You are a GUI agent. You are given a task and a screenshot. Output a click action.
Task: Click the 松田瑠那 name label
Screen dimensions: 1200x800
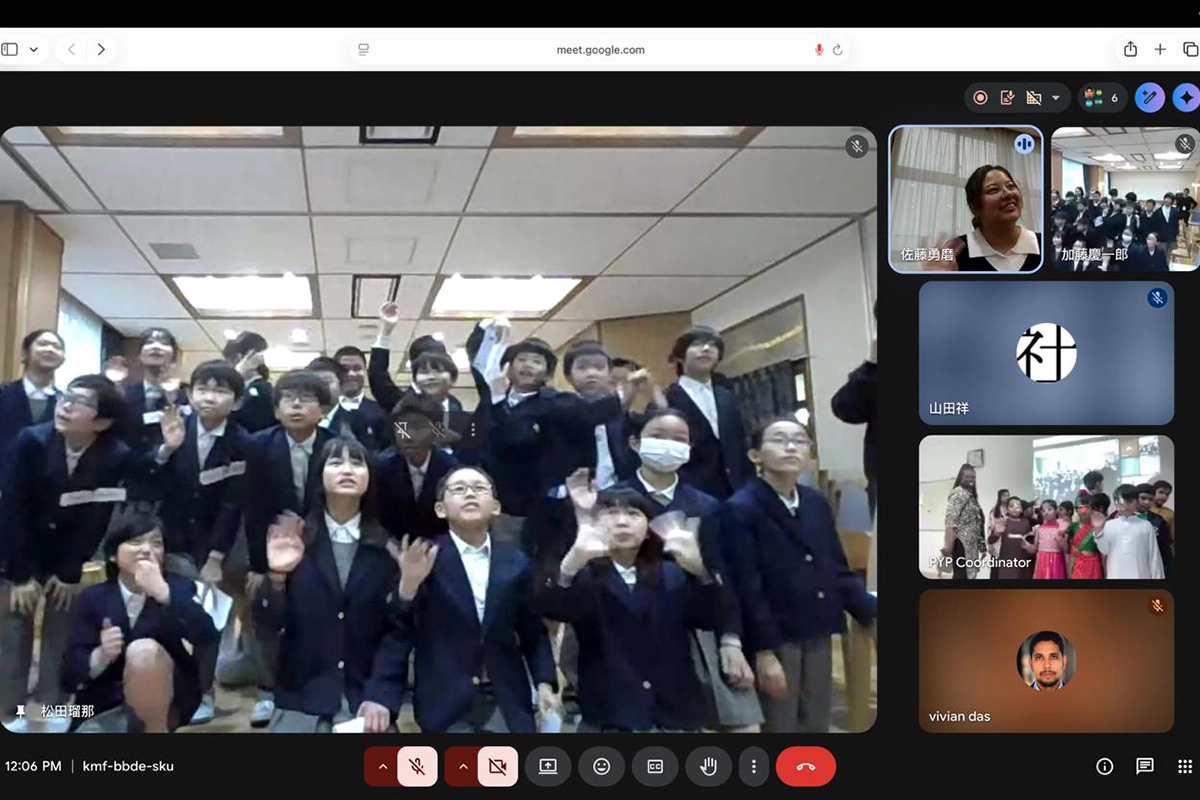tap(67, 711)
